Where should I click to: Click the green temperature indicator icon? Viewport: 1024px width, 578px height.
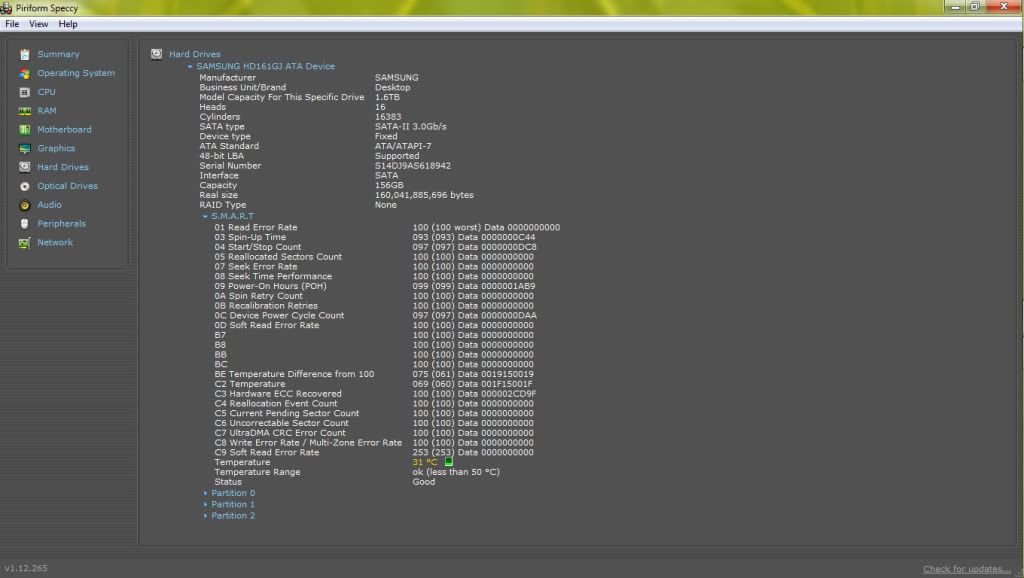pyautogui.click(x=449, y=462)
